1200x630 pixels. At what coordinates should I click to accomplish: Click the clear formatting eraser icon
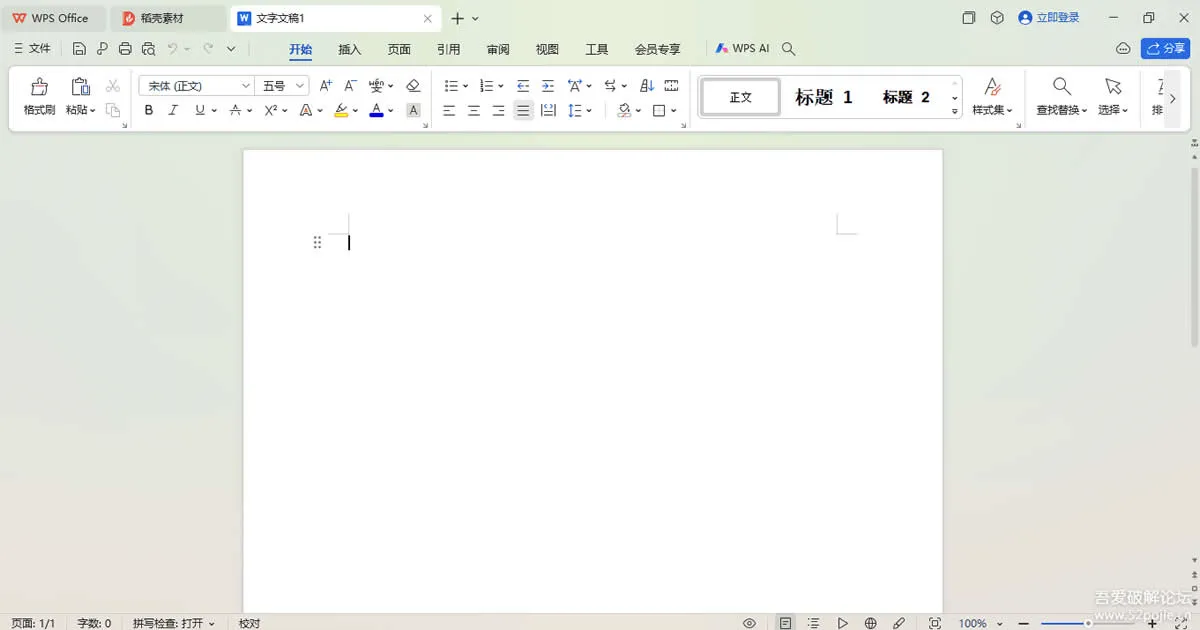click(413, 86)
